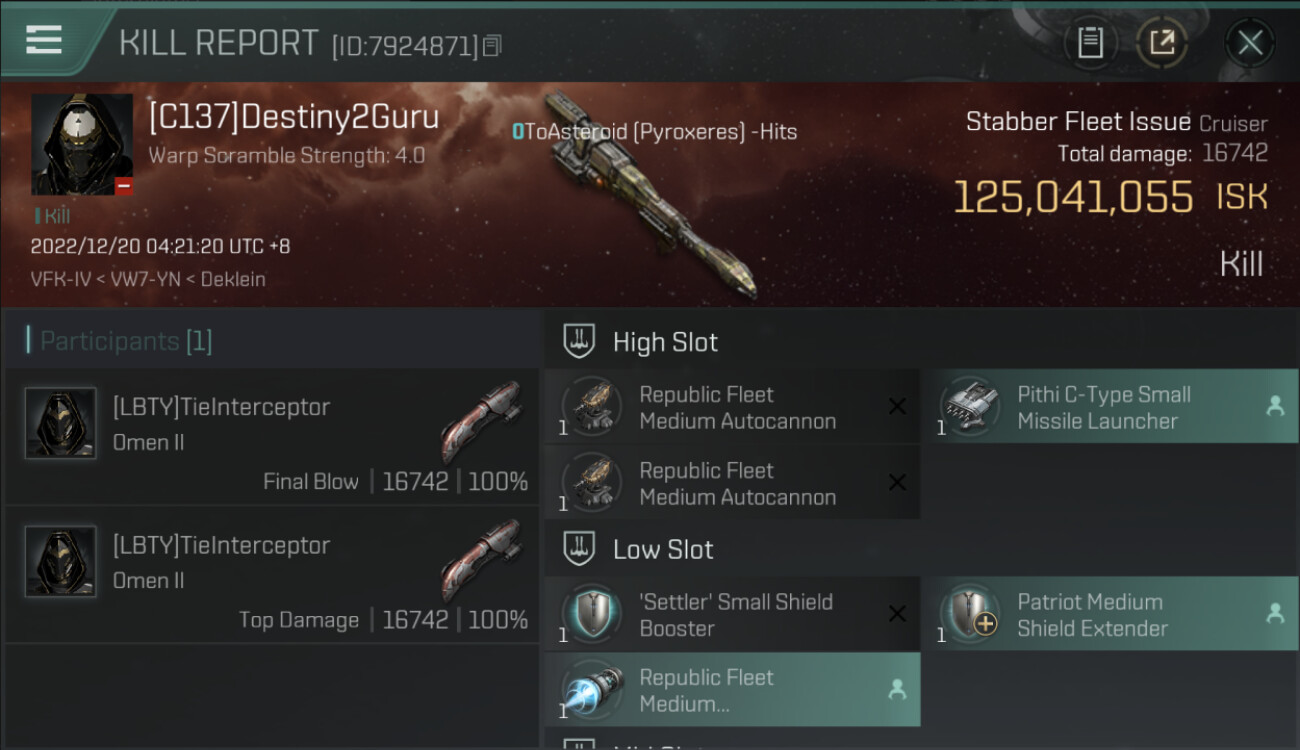Screen dimensions: 1300x750
Task: View TieInterceptor Final Blow entry
Action: [x=272, y=436]
